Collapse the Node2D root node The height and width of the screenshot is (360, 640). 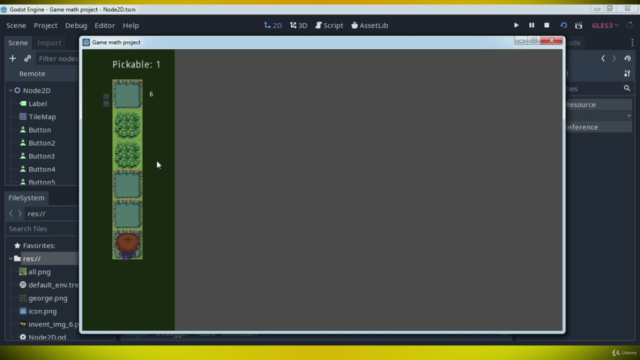pos(11,90)
